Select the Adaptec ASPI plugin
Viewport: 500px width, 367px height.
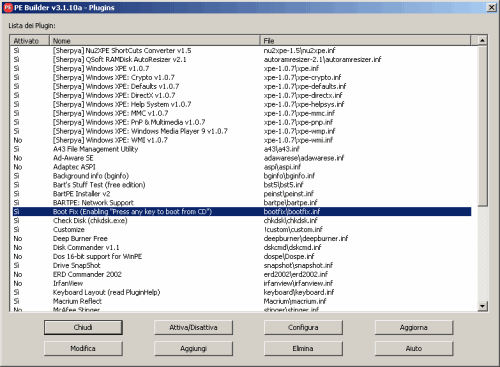pos(242,167)
